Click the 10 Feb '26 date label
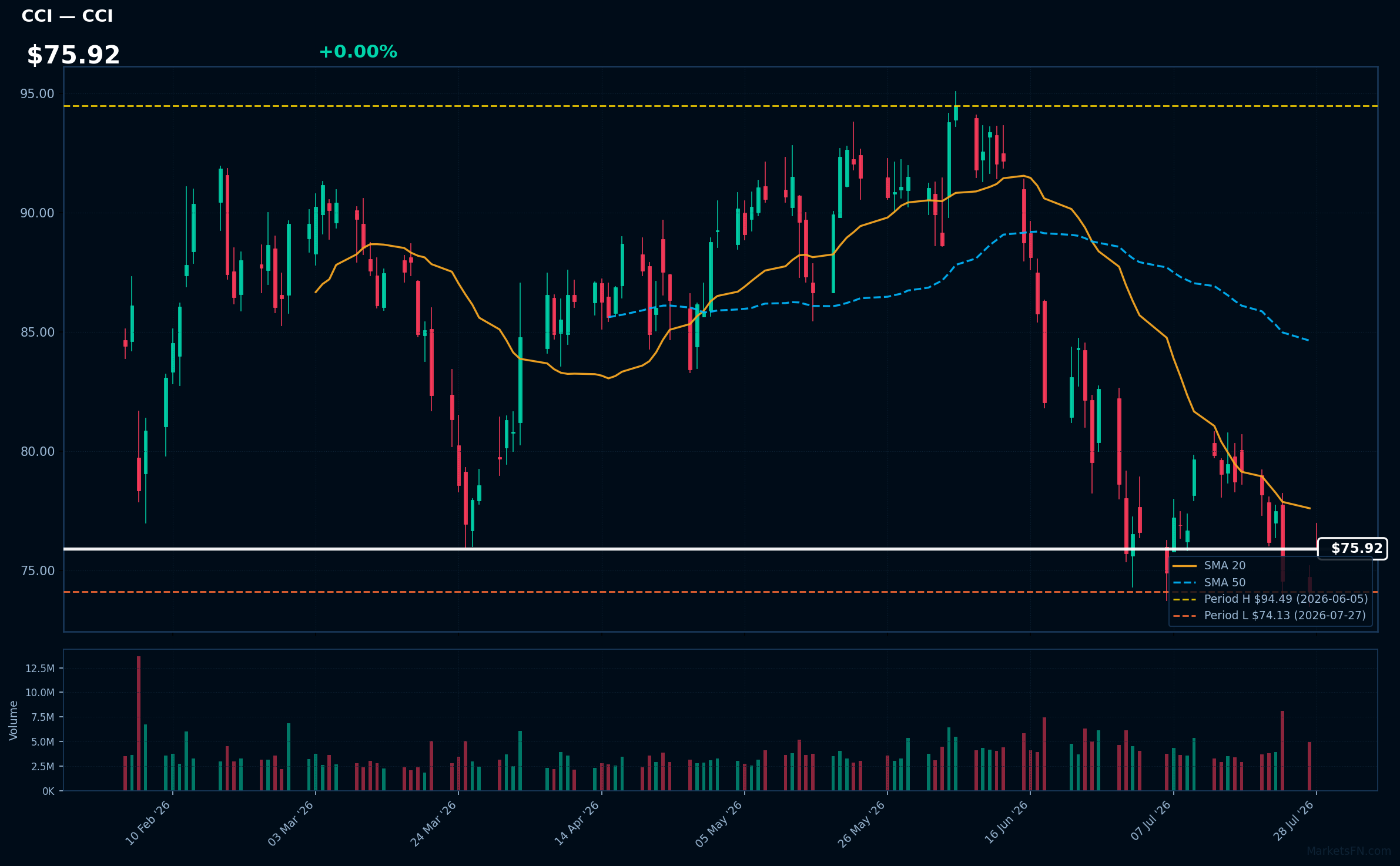The width and height of the screenshot is (1400, 866). 148,823
